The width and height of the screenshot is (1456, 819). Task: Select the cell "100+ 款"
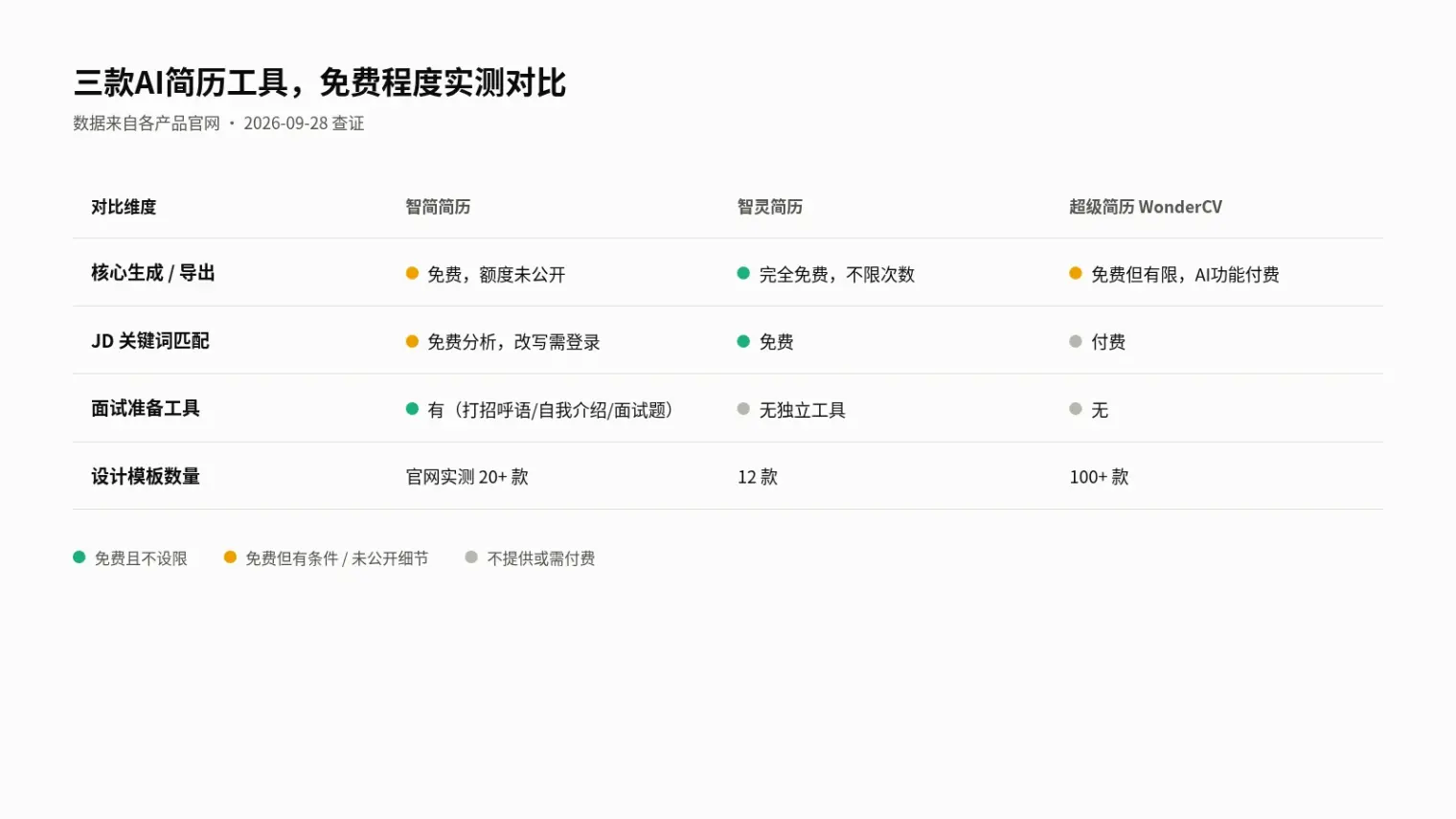point(1099,477)
